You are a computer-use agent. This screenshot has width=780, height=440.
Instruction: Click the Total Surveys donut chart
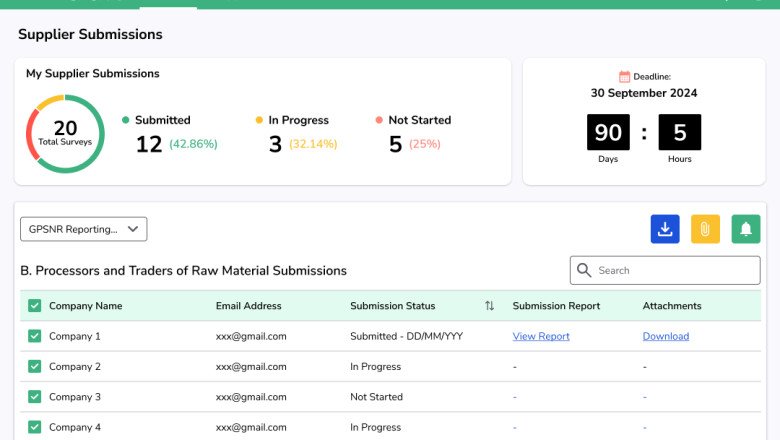click(65, 134)
